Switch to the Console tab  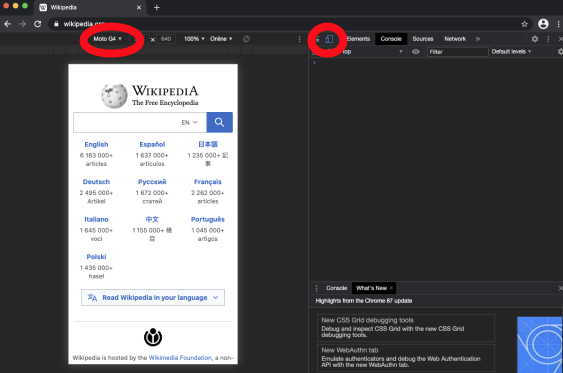391,39
